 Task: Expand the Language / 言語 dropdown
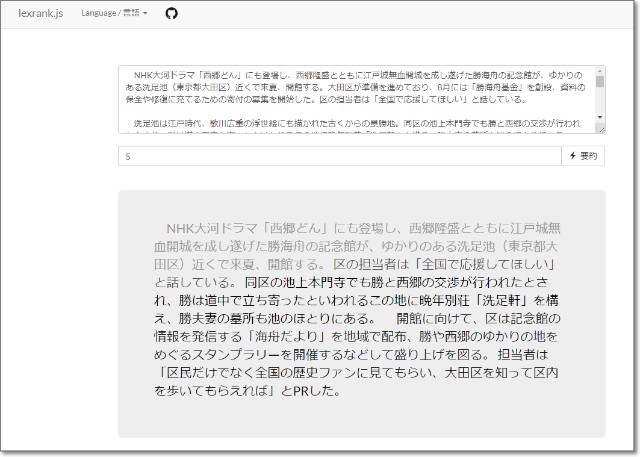point(113,14)
